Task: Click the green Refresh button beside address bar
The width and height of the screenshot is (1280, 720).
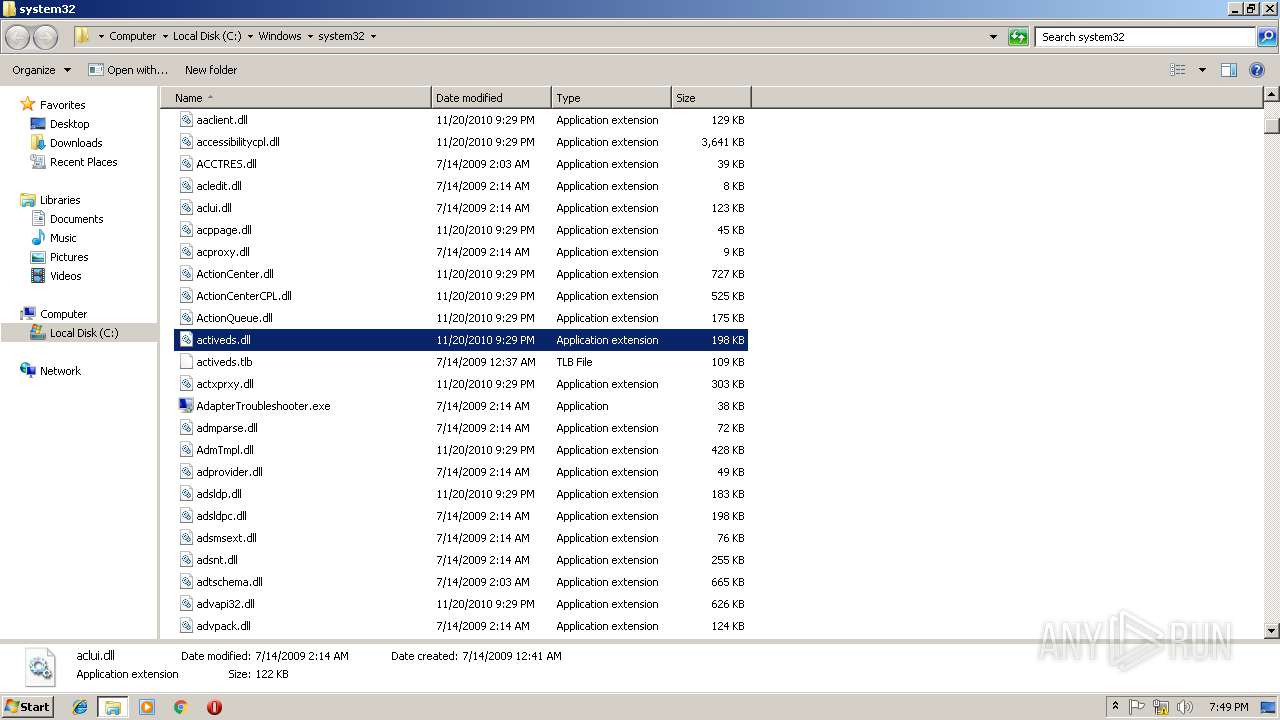Action: [1018, 37]
